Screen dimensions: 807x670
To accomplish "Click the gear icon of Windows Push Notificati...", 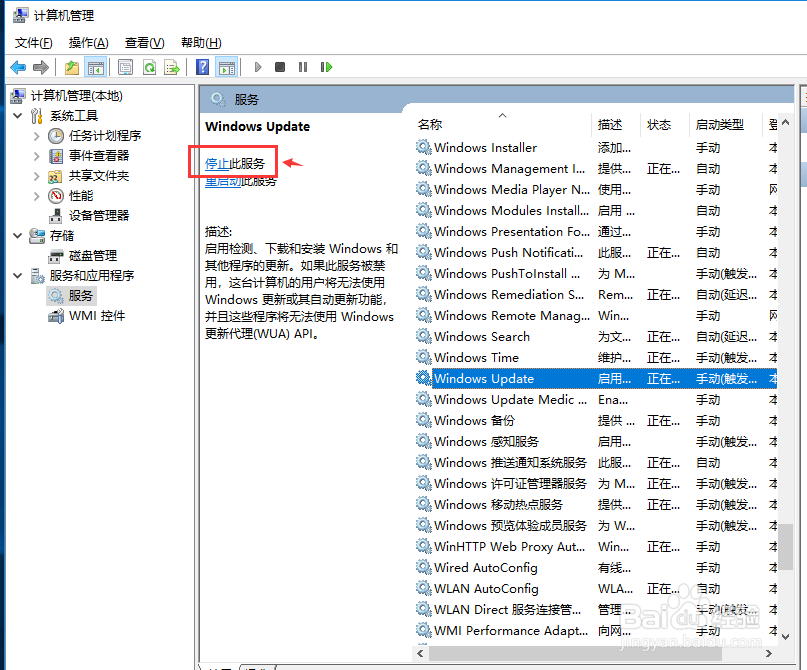I will (424, 253).
